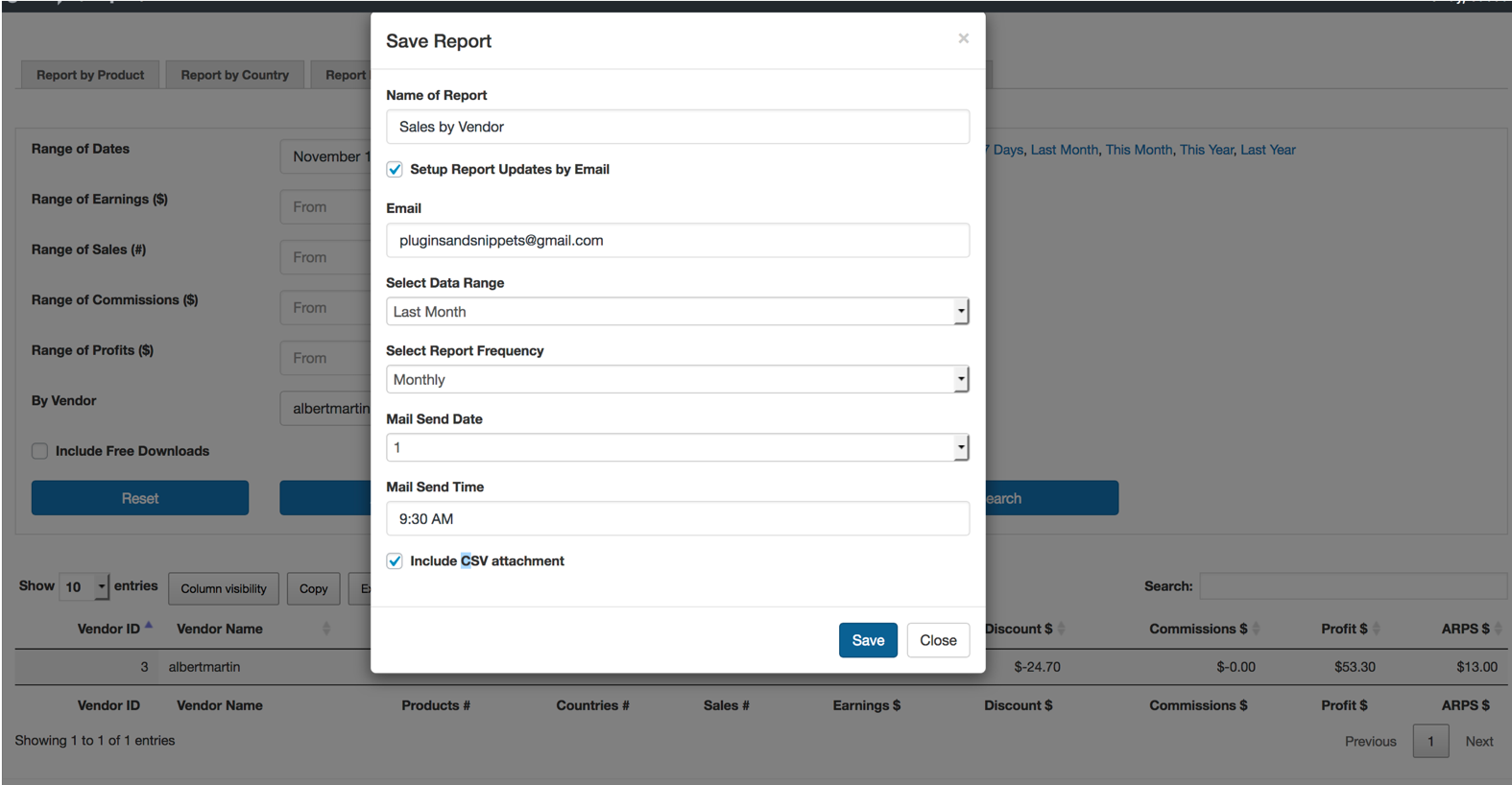The width and height of the screenshot is (1512, 785).
Task: Click the Close button in dialog
Action: [938, 640]
